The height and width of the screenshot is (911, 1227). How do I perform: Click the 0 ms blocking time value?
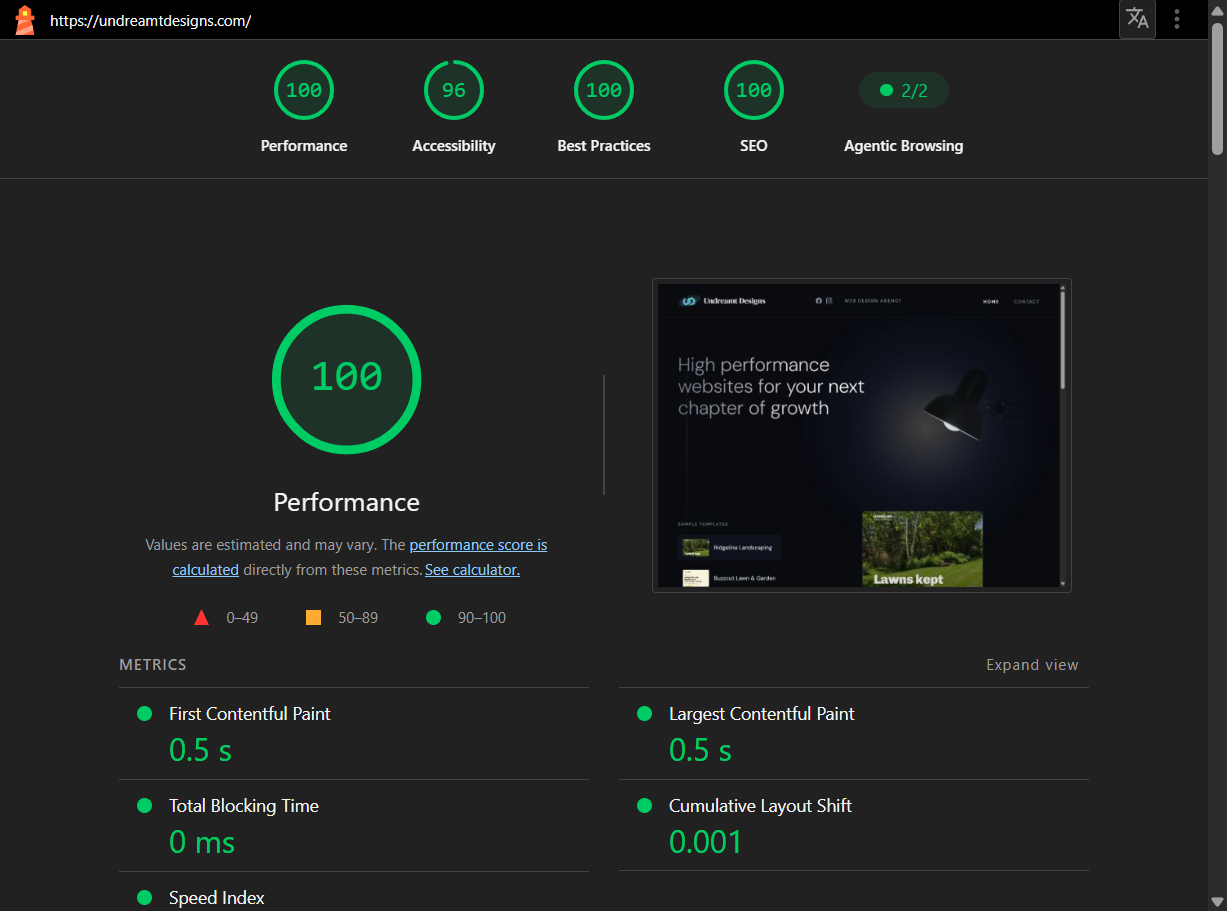(x=202, y=842)
